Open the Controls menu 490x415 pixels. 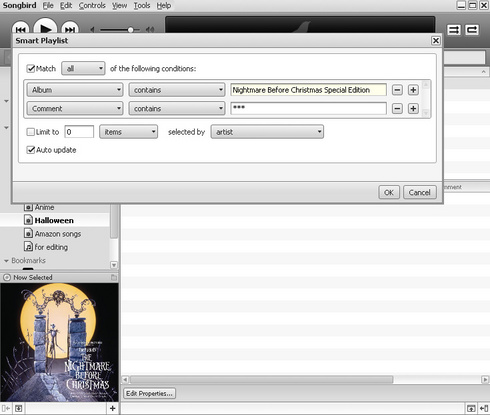(x=92, y=6)
